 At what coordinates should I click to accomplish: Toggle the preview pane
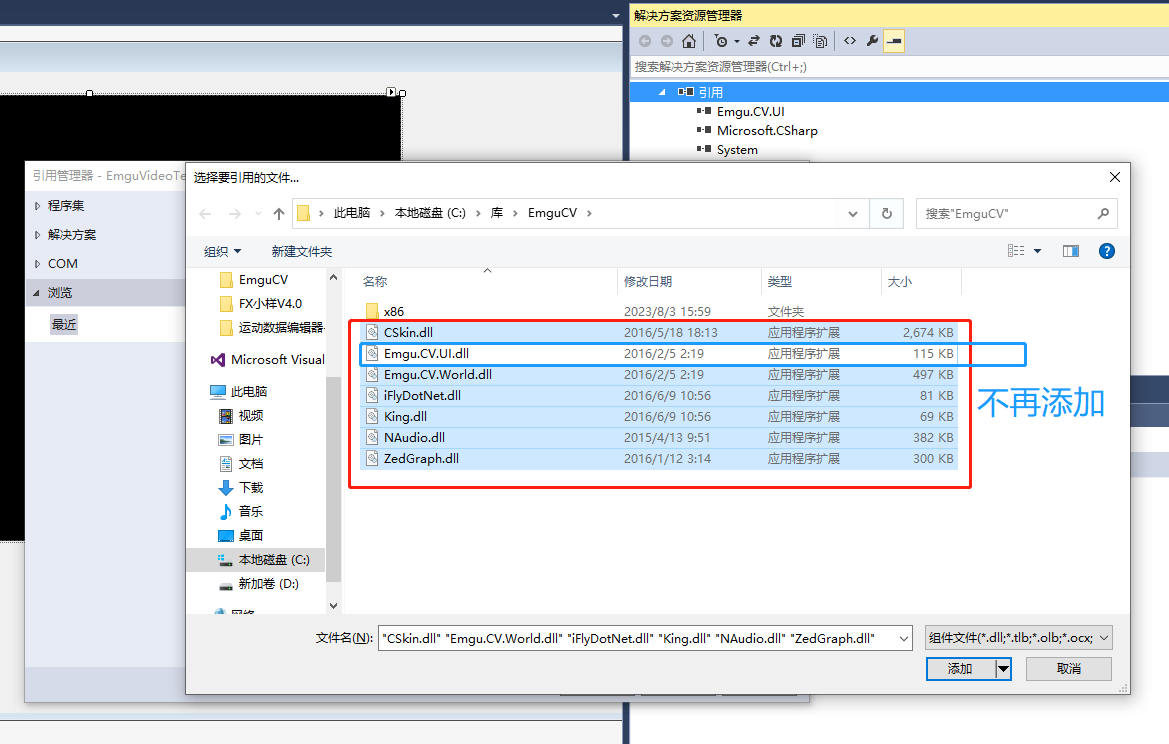coord(1071,251)
